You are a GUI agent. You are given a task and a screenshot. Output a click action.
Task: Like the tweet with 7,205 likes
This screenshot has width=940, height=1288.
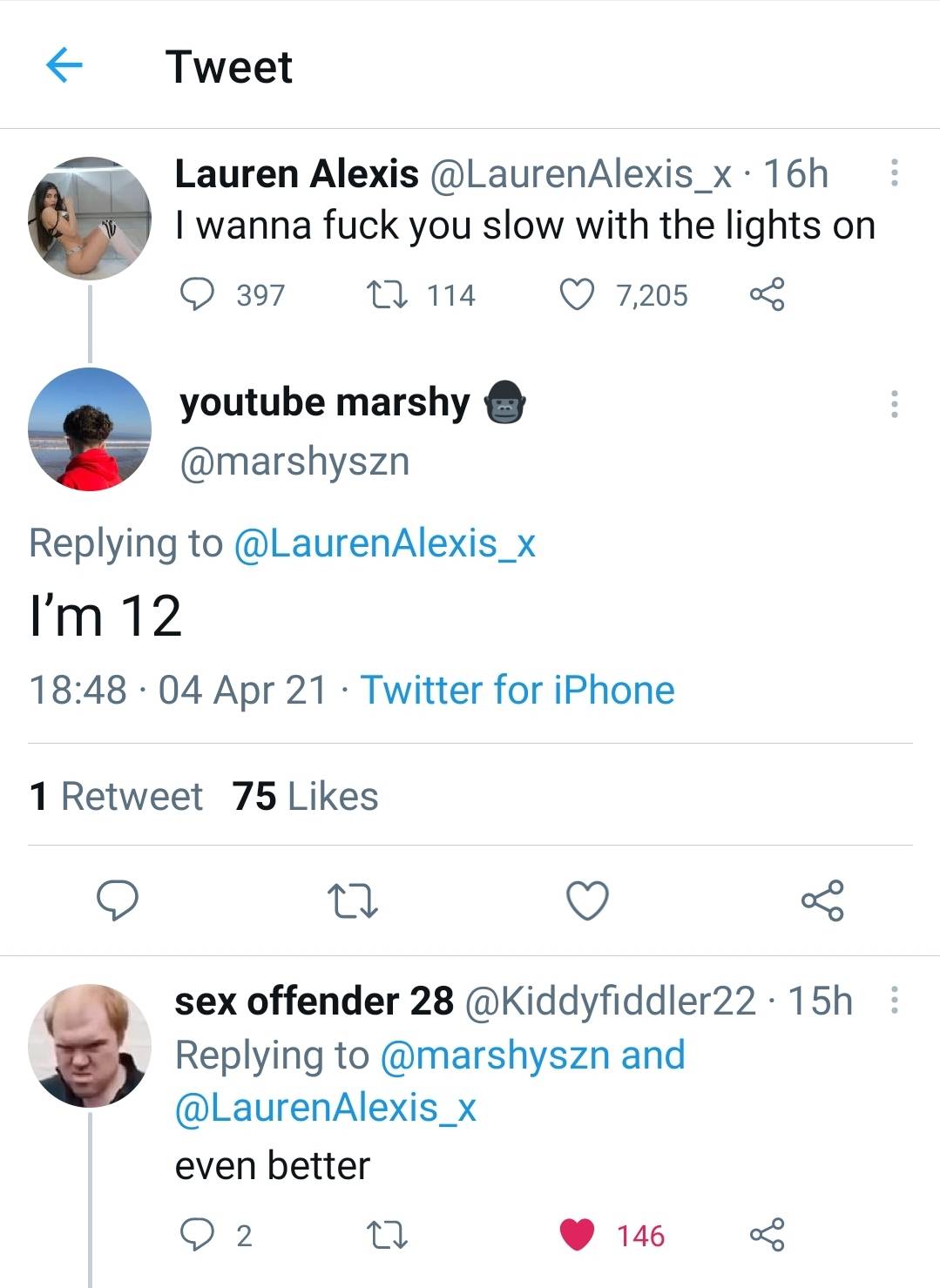pos(576,294)
